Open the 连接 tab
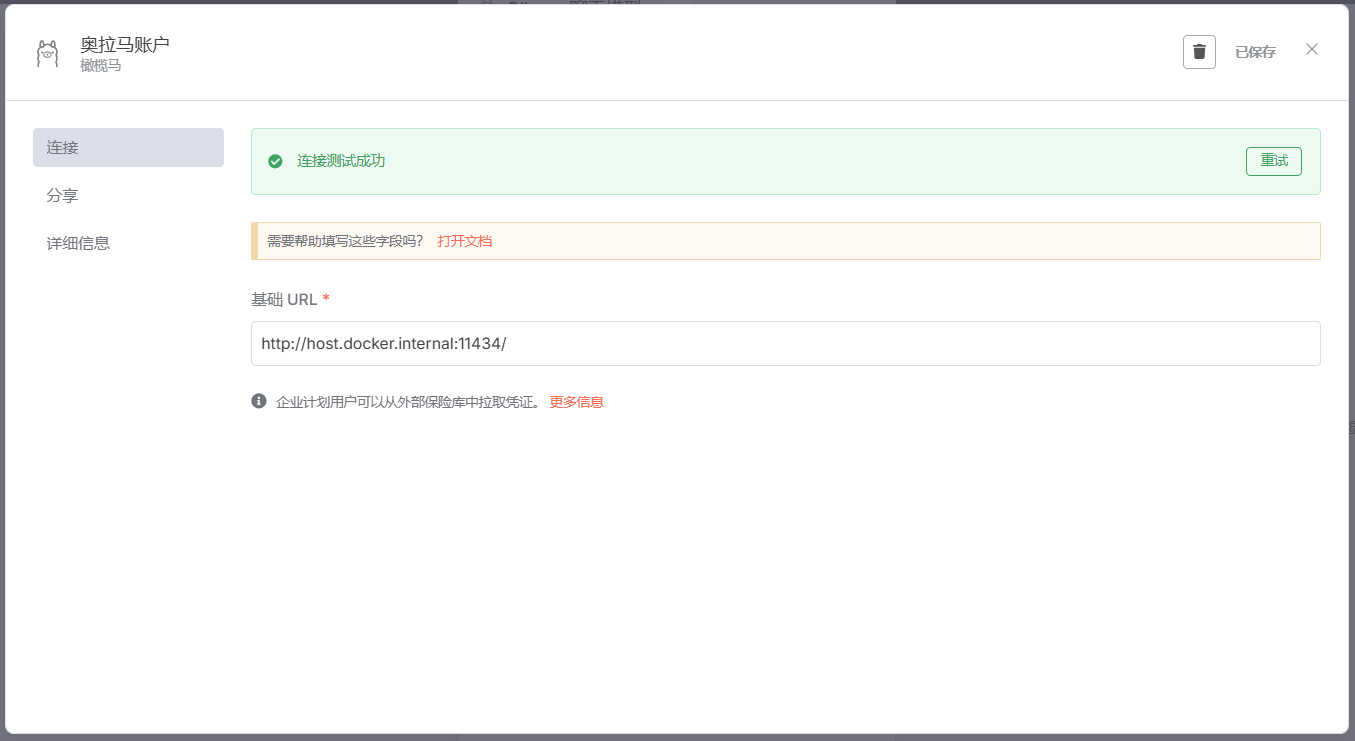 coord(128,147)
